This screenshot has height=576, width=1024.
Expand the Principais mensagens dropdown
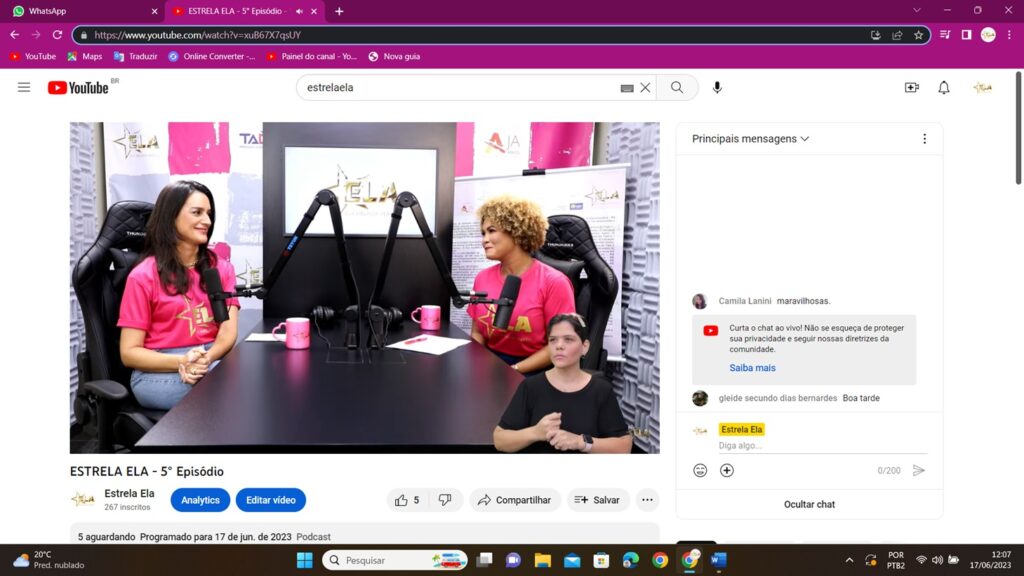750,139
